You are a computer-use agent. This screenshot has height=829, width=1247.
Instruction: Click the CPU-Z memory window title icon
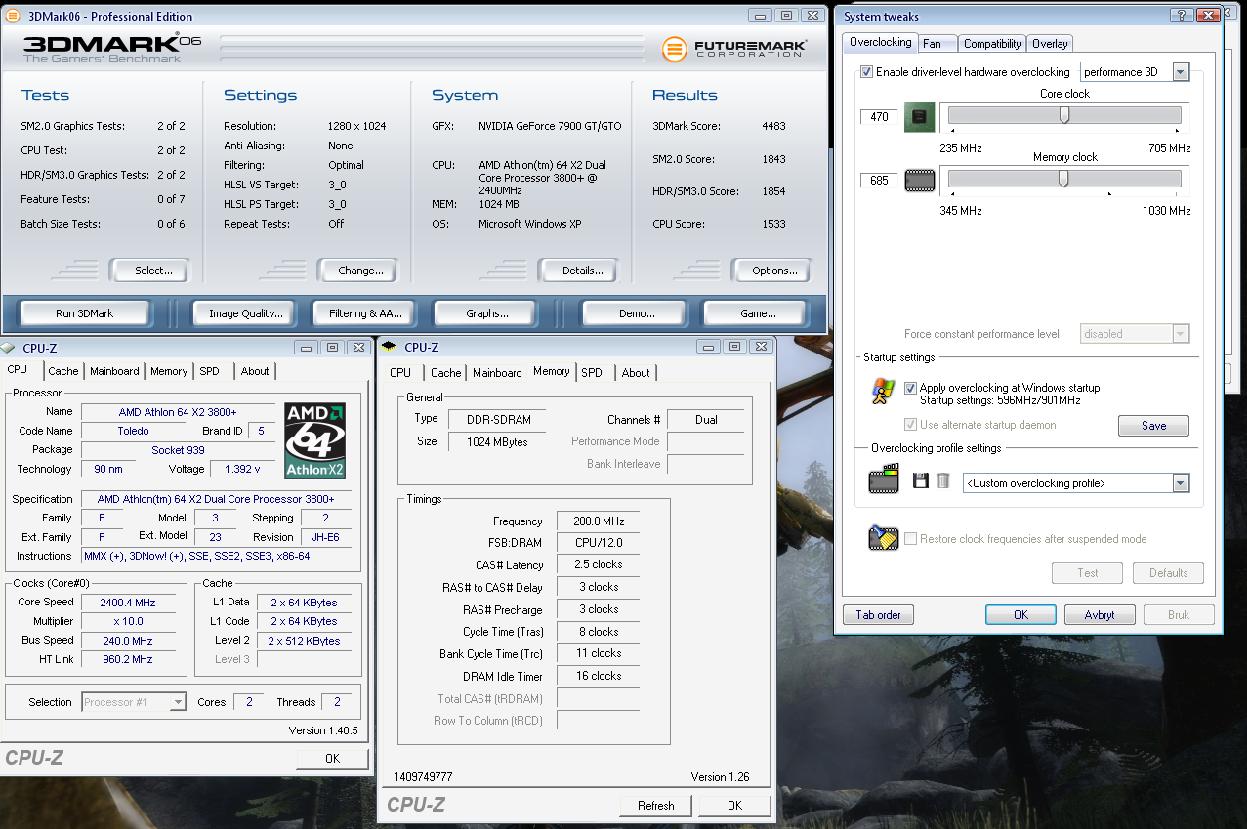(x=389, y=347)
